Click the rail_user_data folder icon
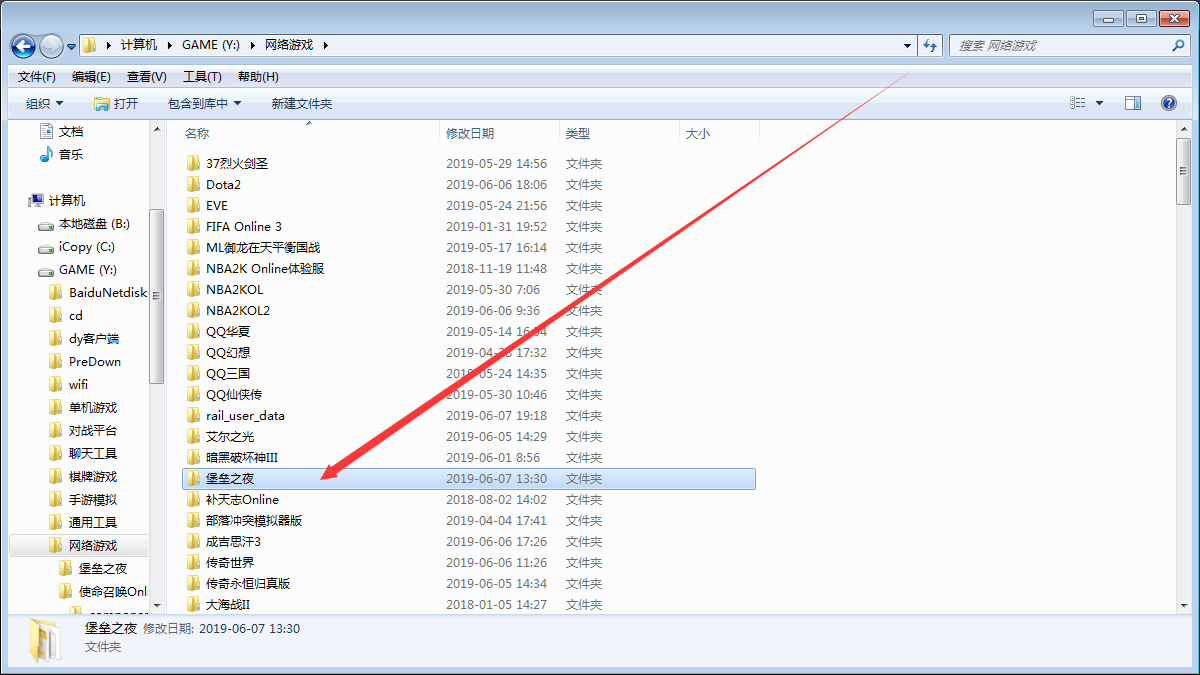 click(194, 415)
